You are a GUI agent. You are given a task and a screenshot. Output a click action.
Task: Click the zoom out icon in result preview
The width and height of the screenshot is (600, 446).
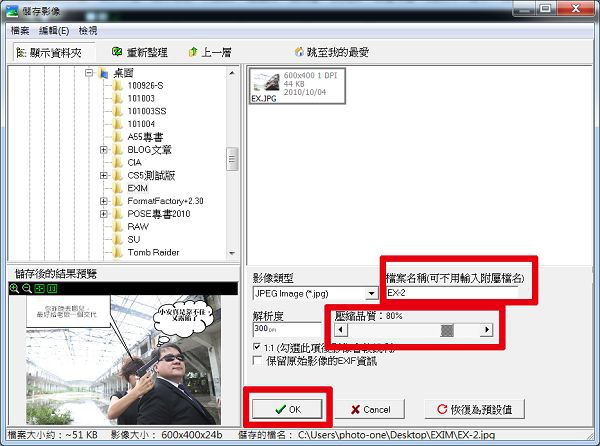click(27, 288)
